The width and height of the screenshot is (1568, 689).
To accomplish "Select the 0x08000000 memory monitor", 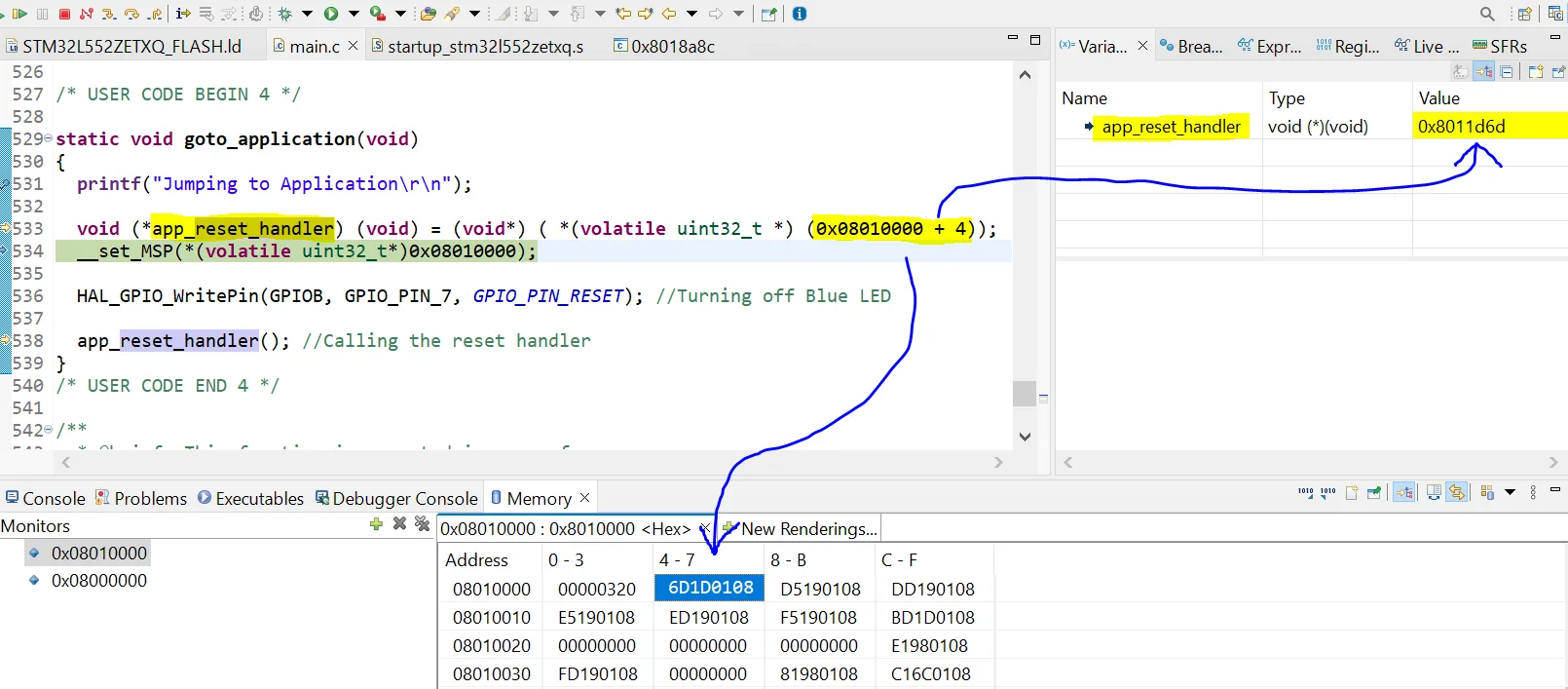I will (98, 581).
